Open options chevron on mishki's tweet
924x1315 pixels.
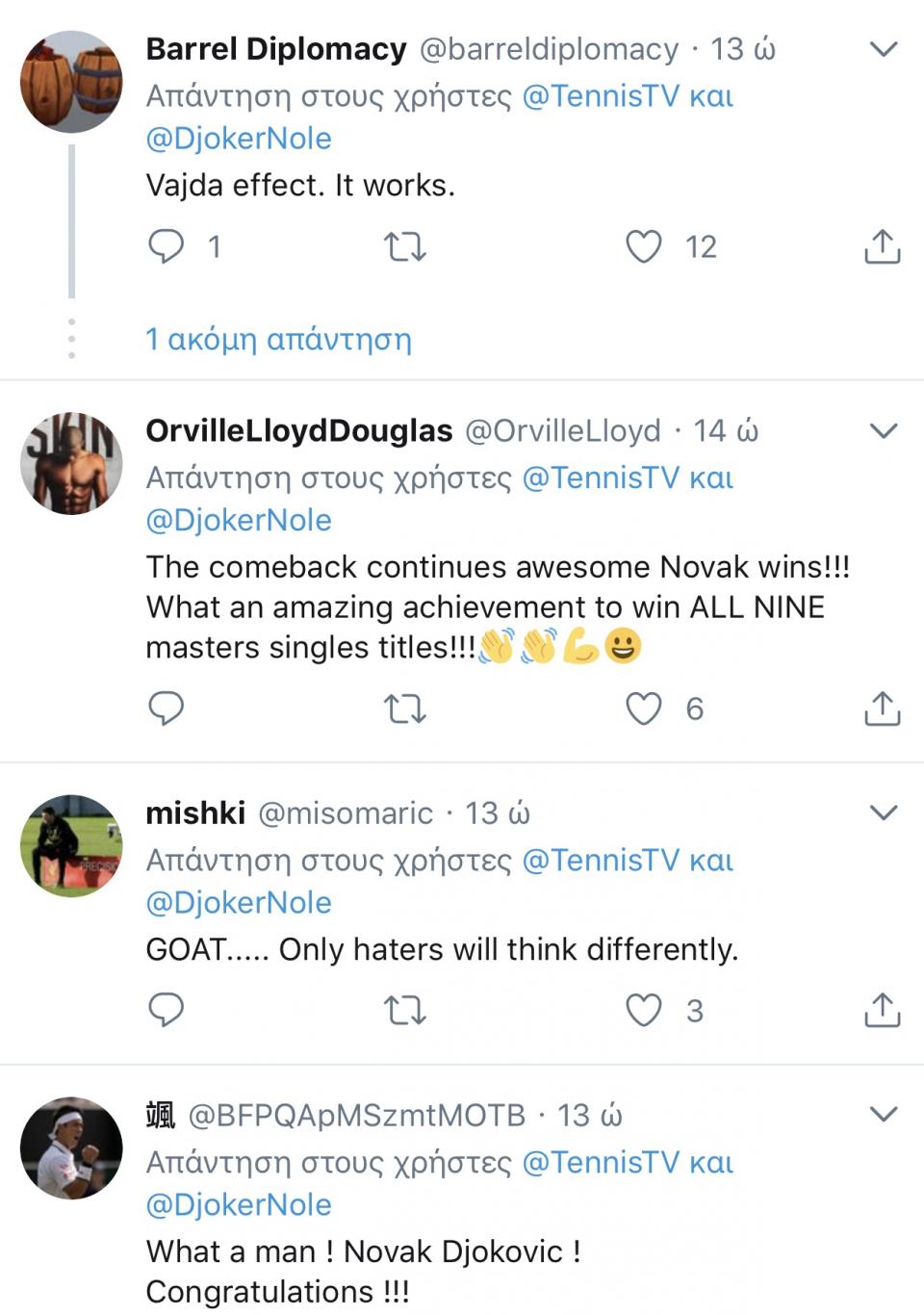[x=883, y=812]
